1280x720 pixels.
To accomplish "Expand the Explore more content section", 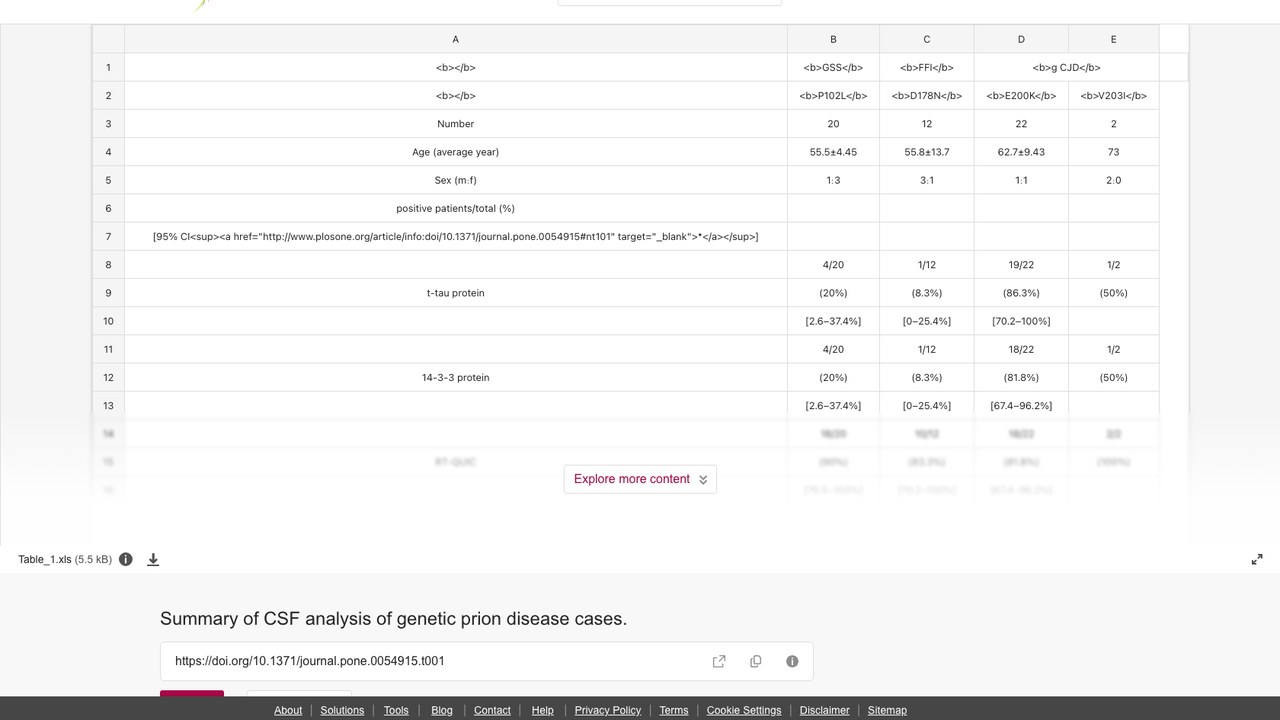I will [x=640, y=479].
